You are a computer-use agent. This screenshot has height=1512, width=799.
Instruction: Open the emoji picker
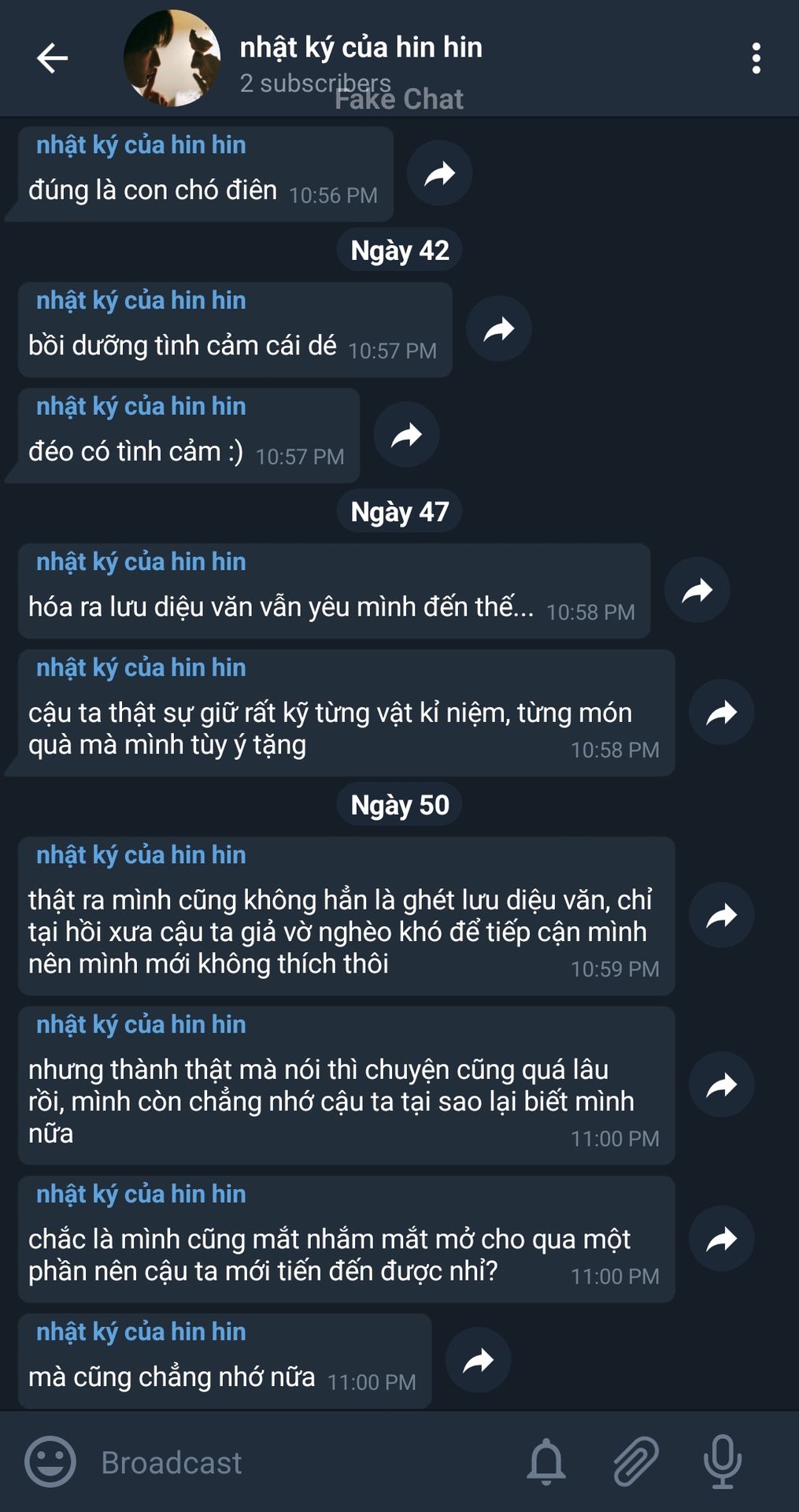[50, 1462]
